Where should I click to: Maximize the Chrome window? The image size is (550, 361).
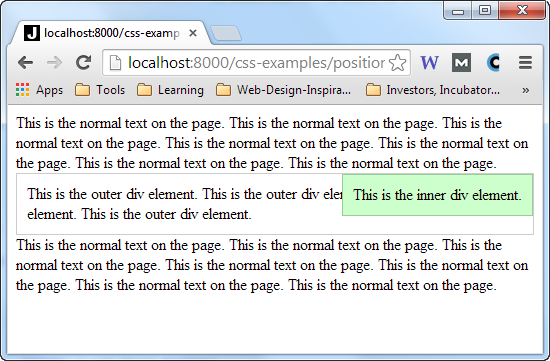485,10
